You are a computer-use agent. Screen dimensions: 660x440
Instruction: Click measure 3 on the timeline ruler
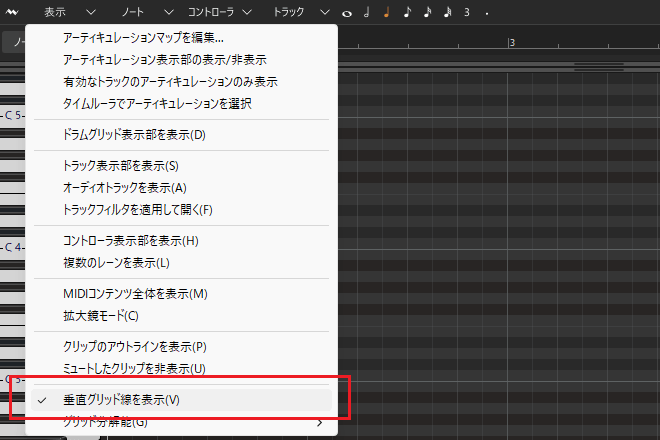coord(511,43)
